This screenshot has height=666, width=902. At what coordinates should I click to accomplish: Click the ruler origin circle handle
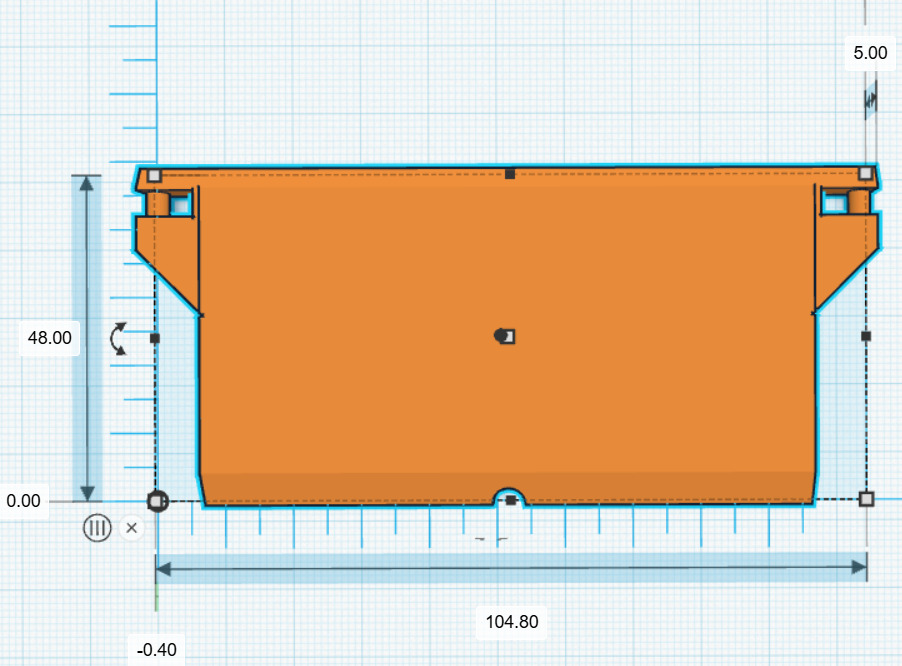pos(158,501)
